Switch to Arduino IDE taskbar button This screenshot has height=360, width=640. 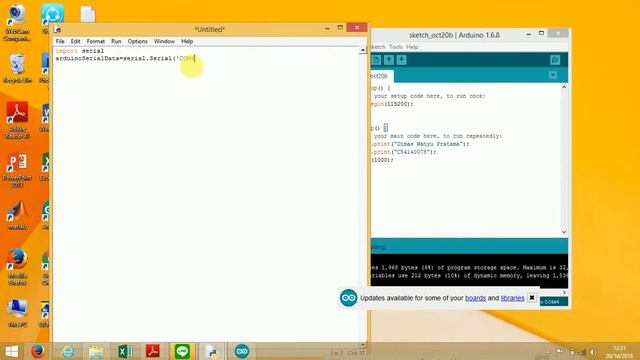coord(242,351)
